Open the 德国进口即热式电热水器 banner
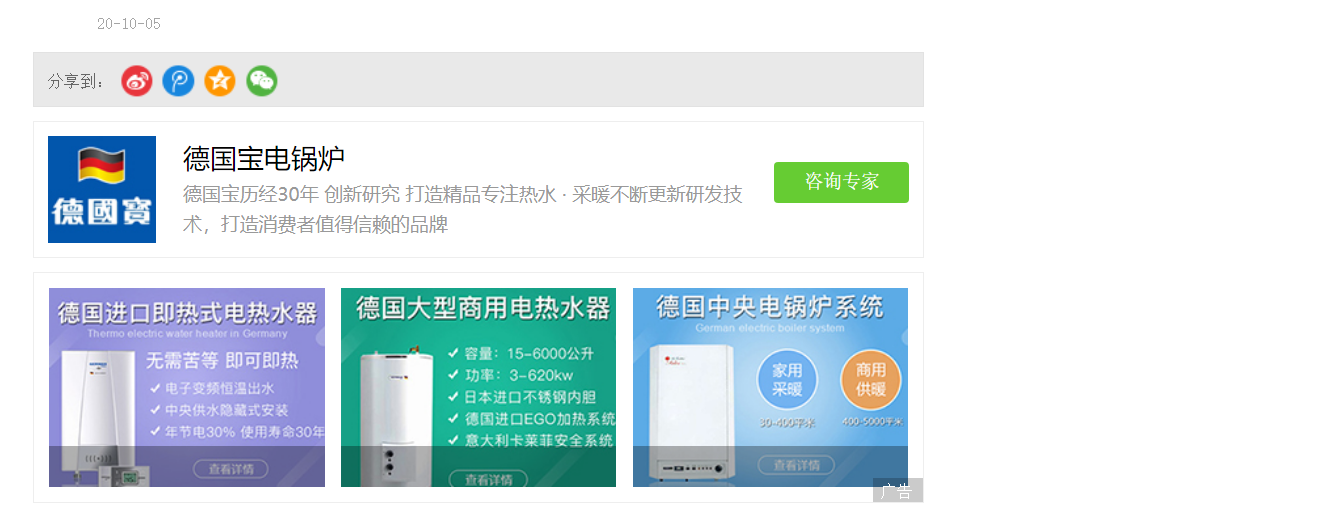The height and width of the screenshot is (515, 1322). point(187,388)
